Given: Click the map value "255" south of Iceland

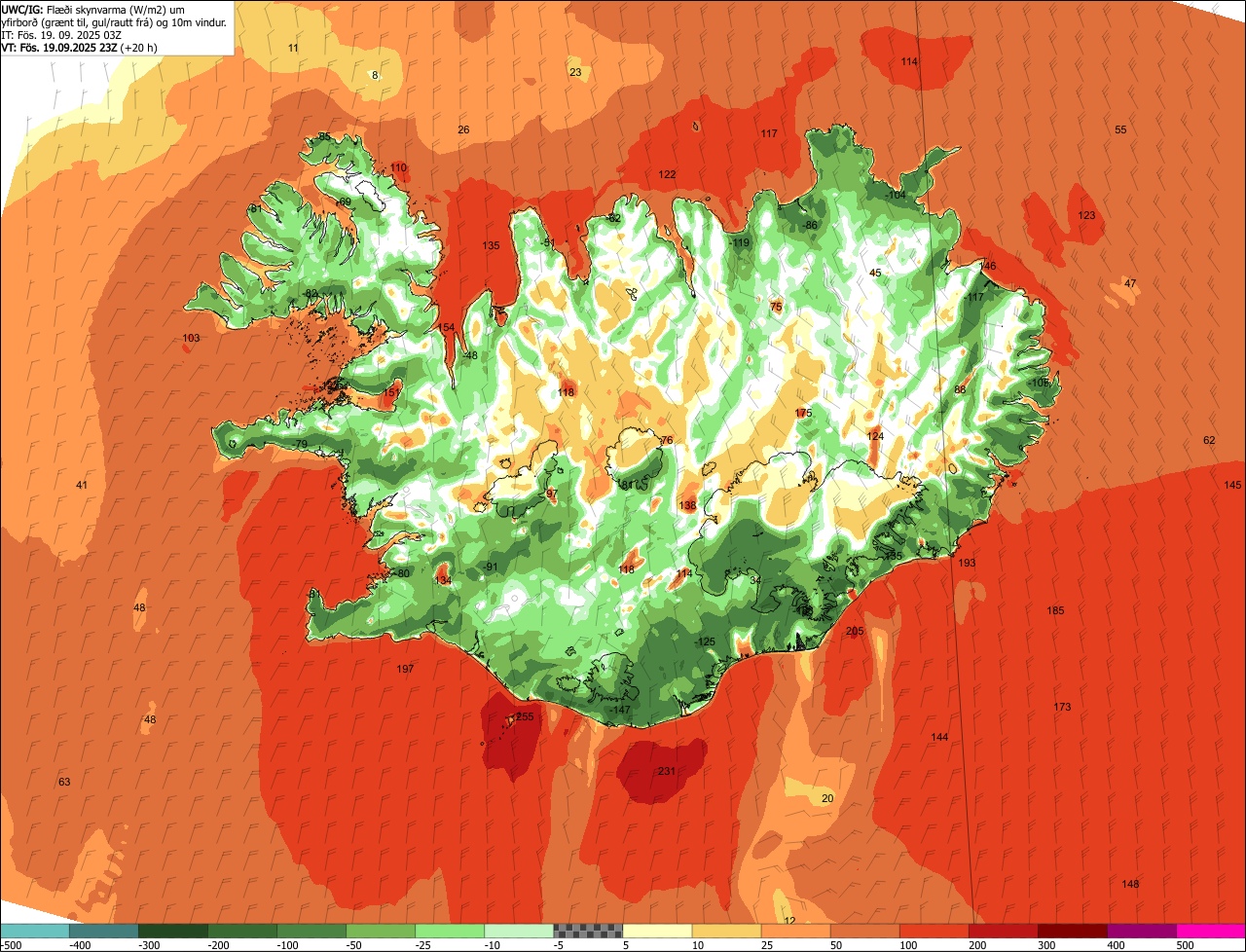Looking at the screenshot, I should point(525,717).
